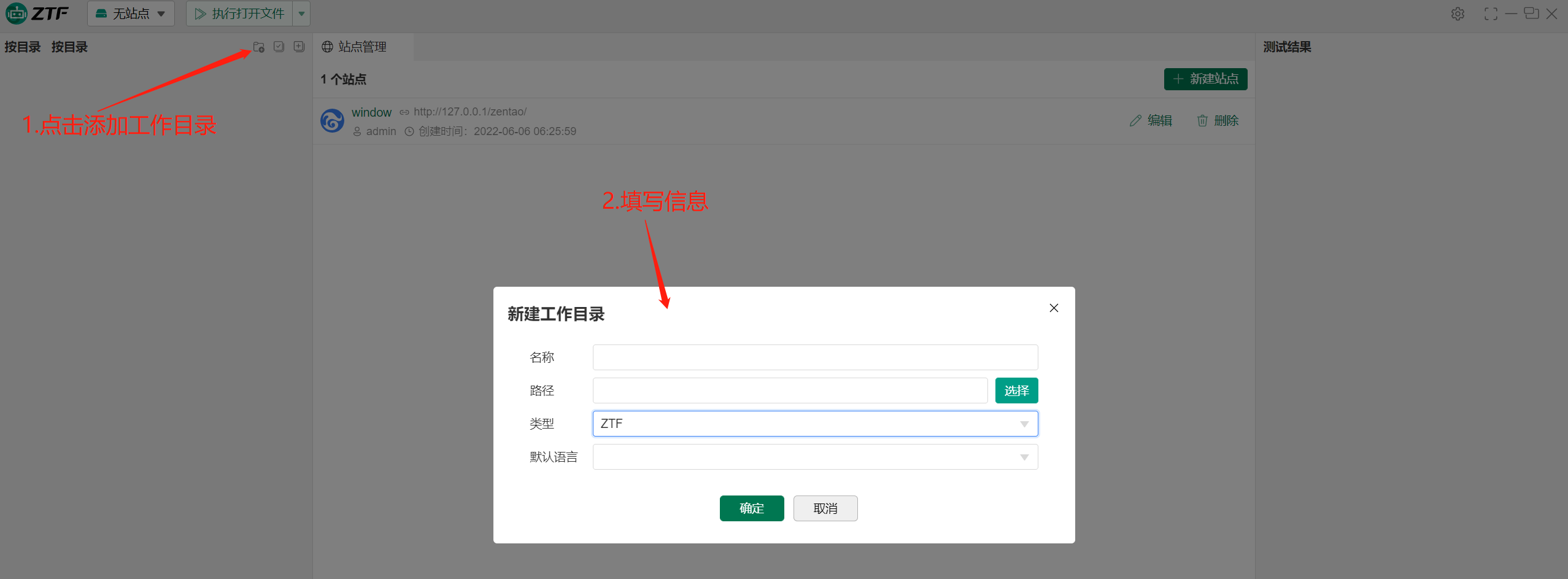Click the 确定 confirm button
The height and width of the screenshot is (579, 1568).
pos(752,508)
